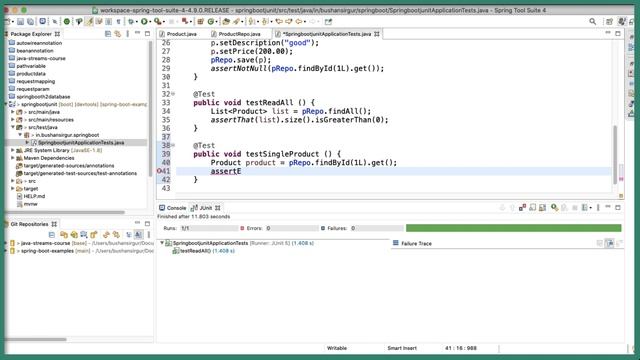
Task: Click the Run Last Tool briefcase icon
Action: (158, 21)
